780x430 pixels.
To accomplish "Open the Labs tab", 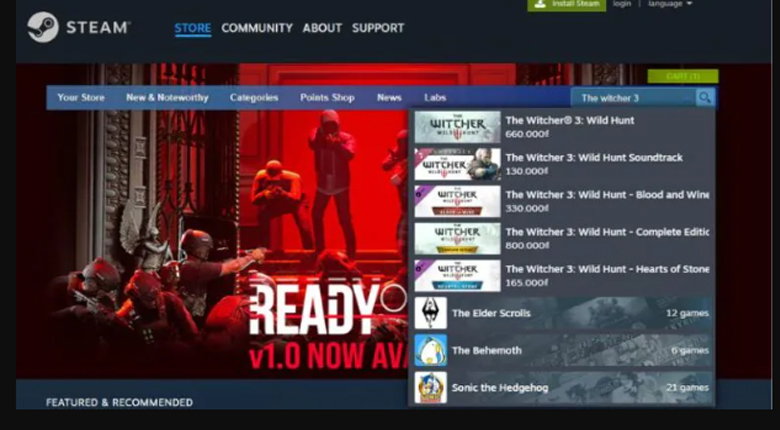I will [x=435, y=98].
